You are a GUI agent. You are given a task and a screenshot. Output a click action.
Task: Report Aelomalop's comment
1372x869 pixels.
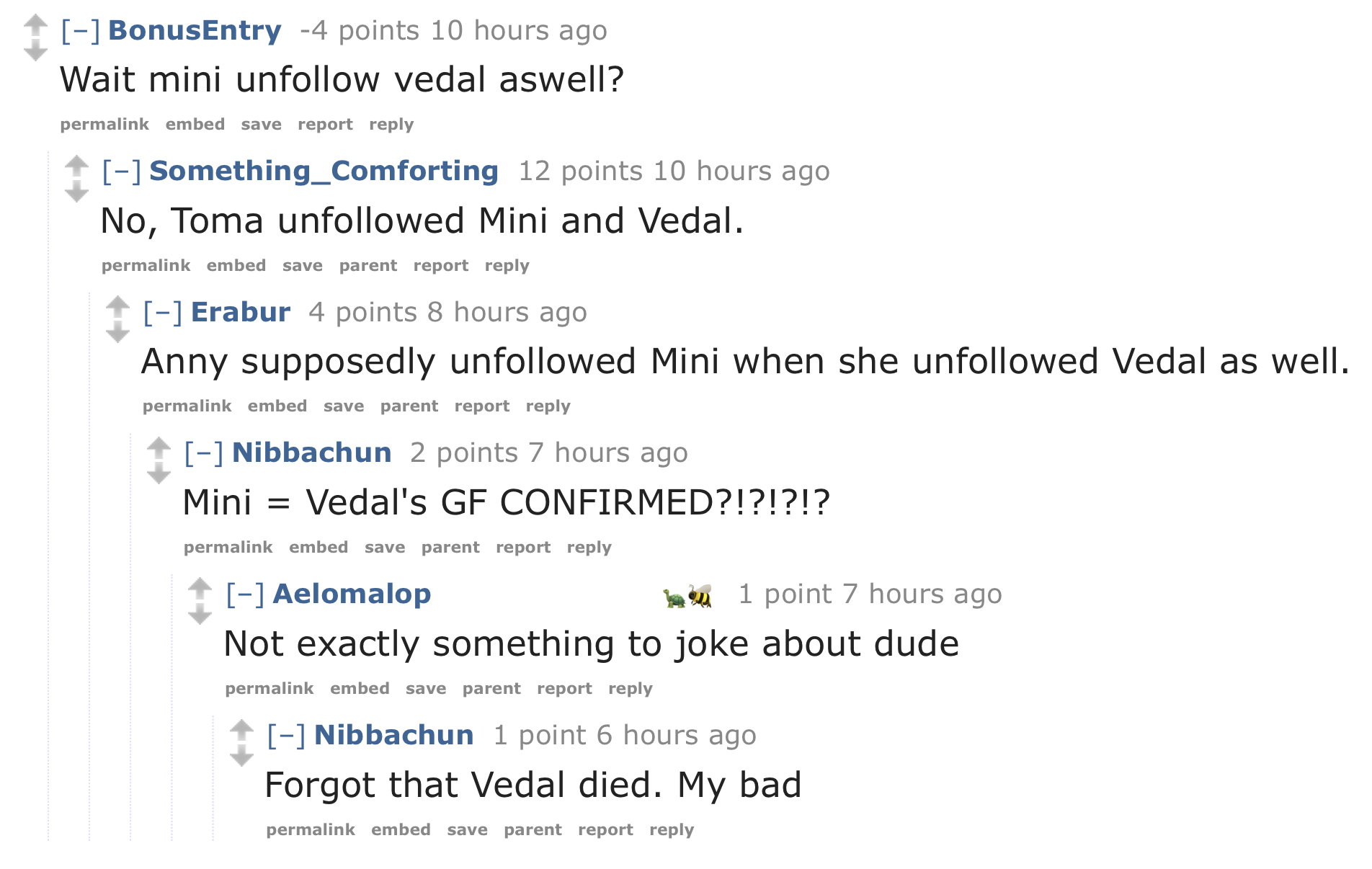[564, 689]
